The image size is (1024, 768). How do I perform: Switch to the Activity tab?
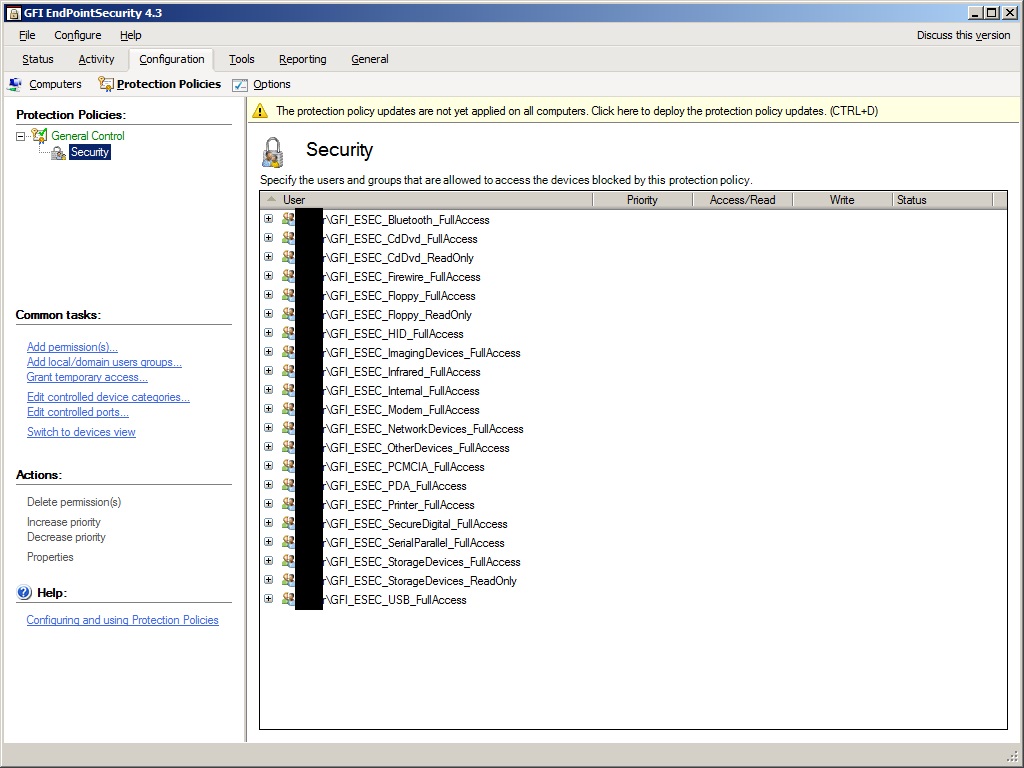tap(96, 59)
